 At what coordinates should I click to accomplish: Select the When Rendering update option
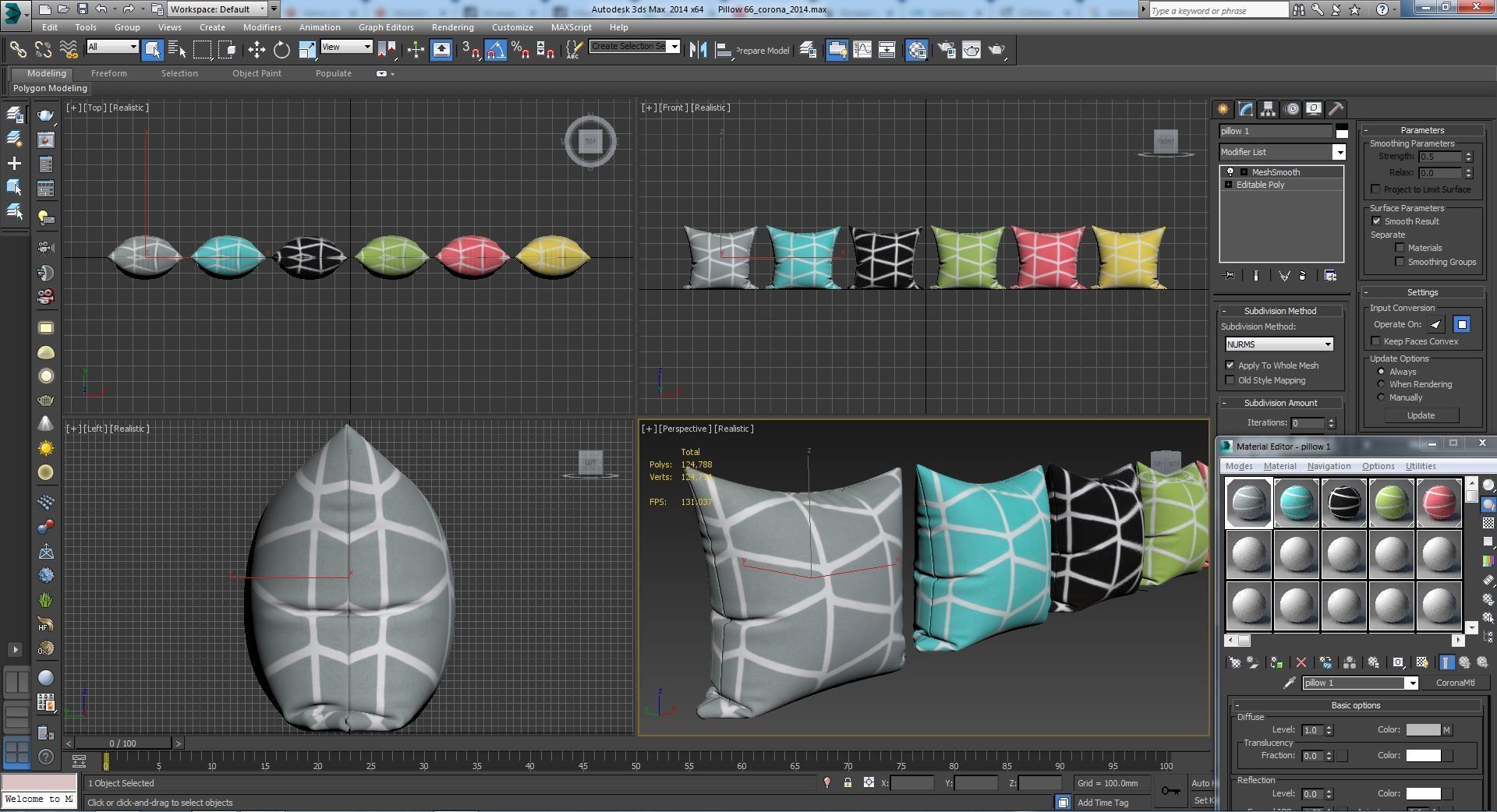1381,384
